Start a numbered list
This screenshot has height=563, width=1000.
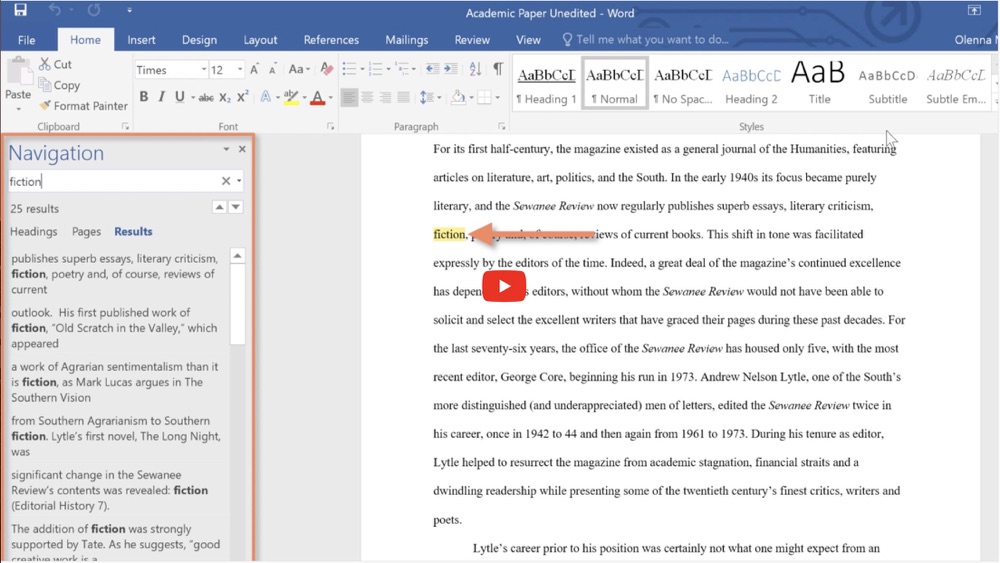375,69
